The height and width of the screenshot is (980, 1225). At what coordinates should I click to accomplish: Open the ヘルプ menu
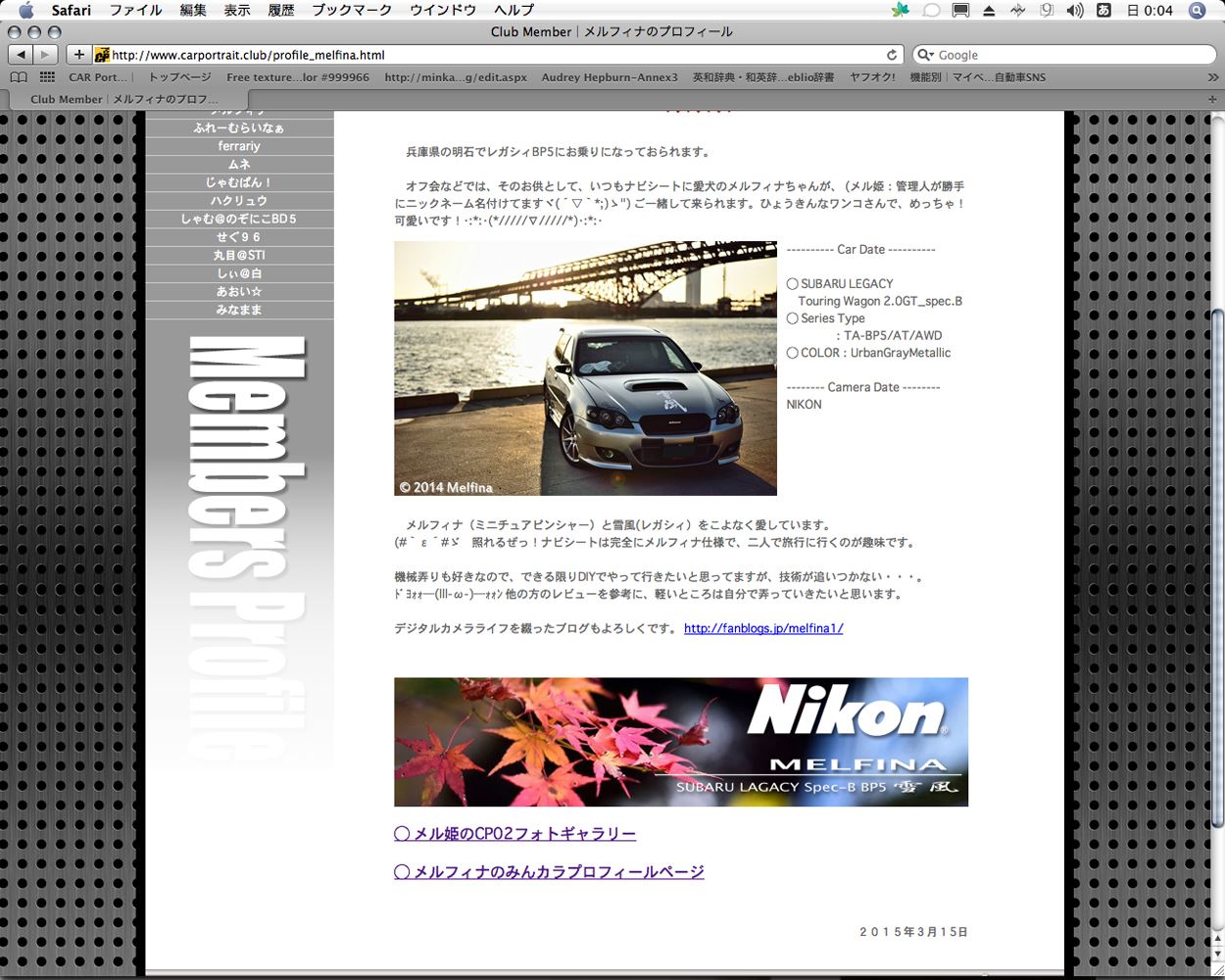coord(514,10)
